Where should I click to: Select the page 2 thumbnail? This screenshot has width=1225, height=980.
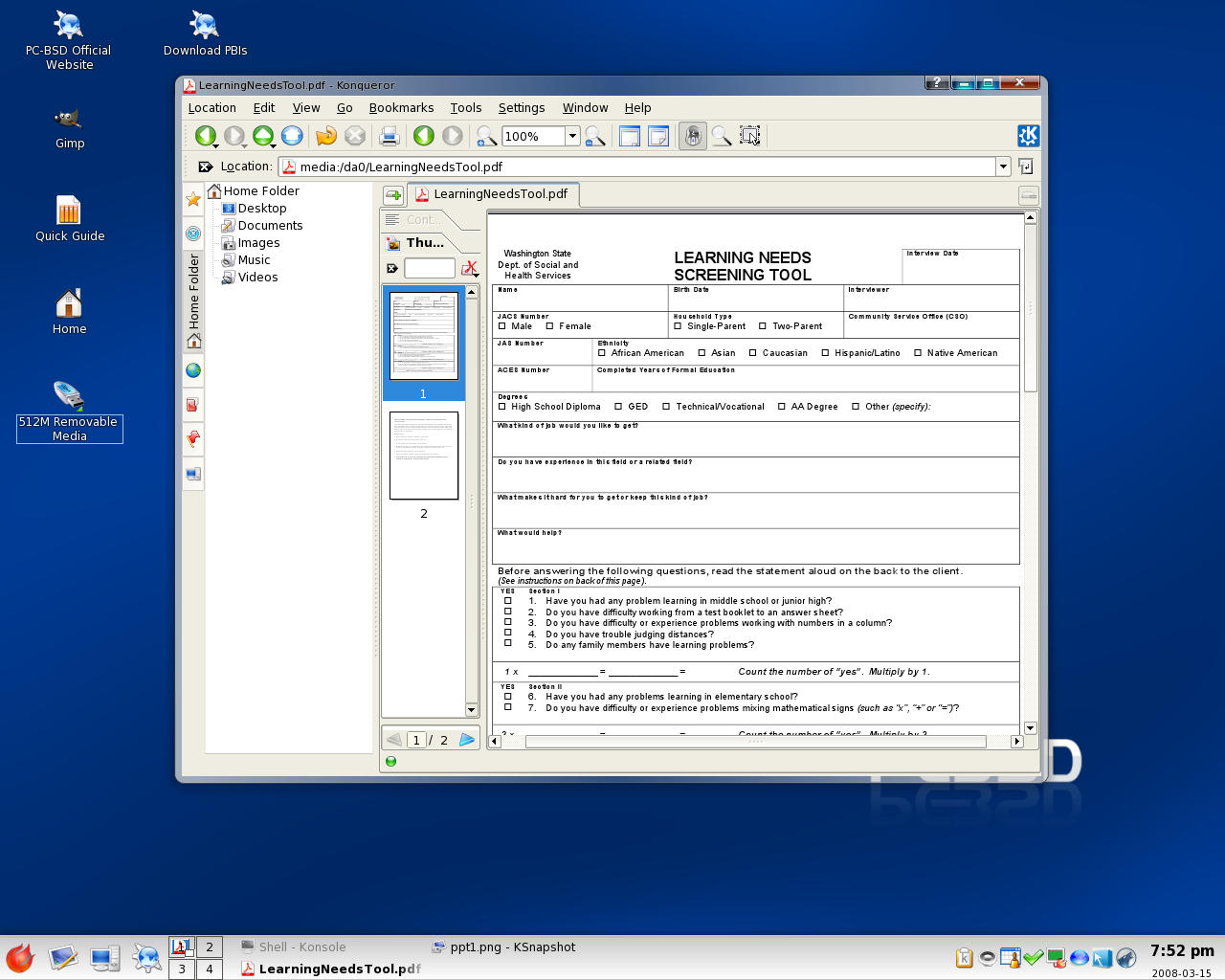click(424, 456)
